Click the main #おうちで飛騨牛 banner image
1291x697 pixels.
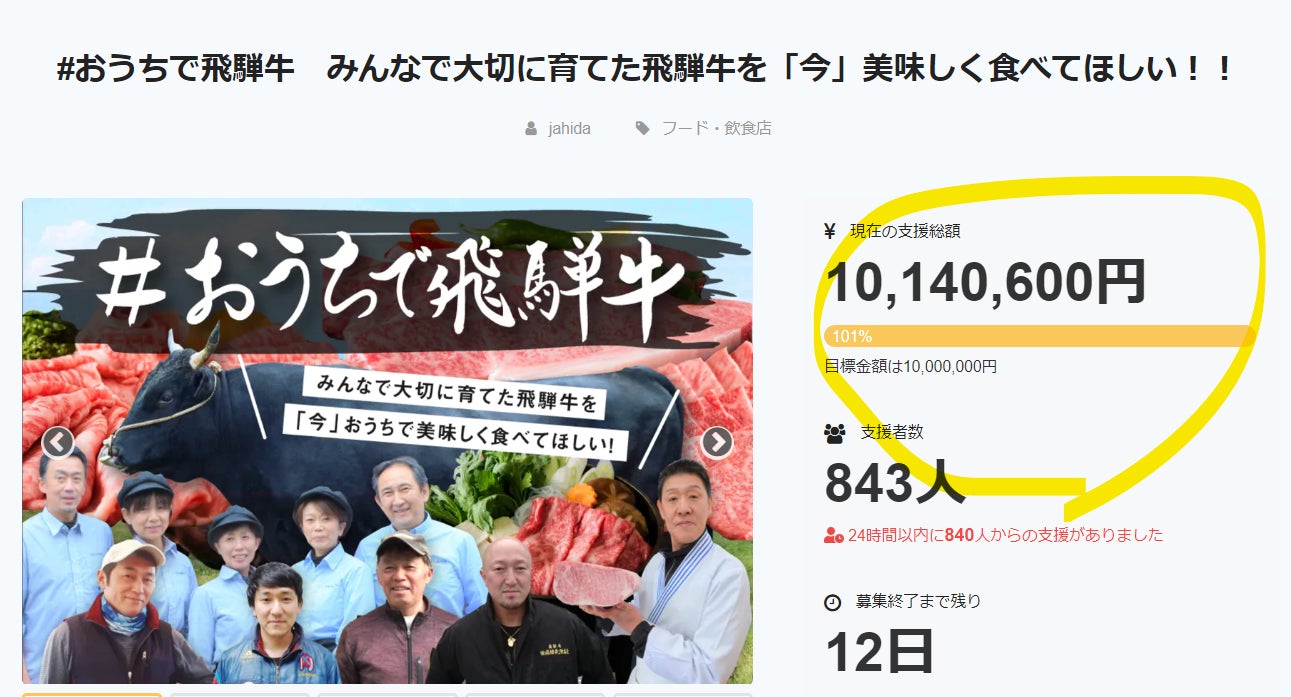387,441
